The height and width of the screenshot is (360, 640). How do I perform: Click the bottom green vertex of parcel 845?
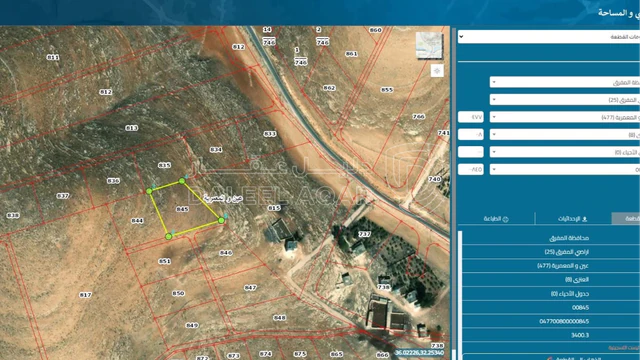(168, 236)
